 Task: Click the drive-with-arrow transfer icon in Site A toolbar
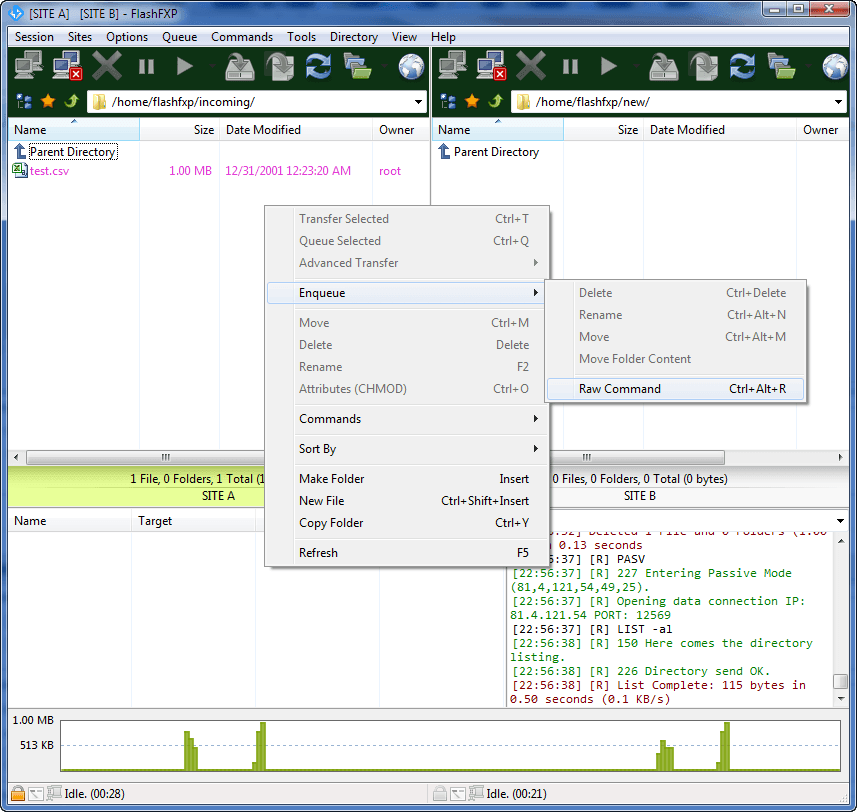pyautogui.click(x=240, y=66)
